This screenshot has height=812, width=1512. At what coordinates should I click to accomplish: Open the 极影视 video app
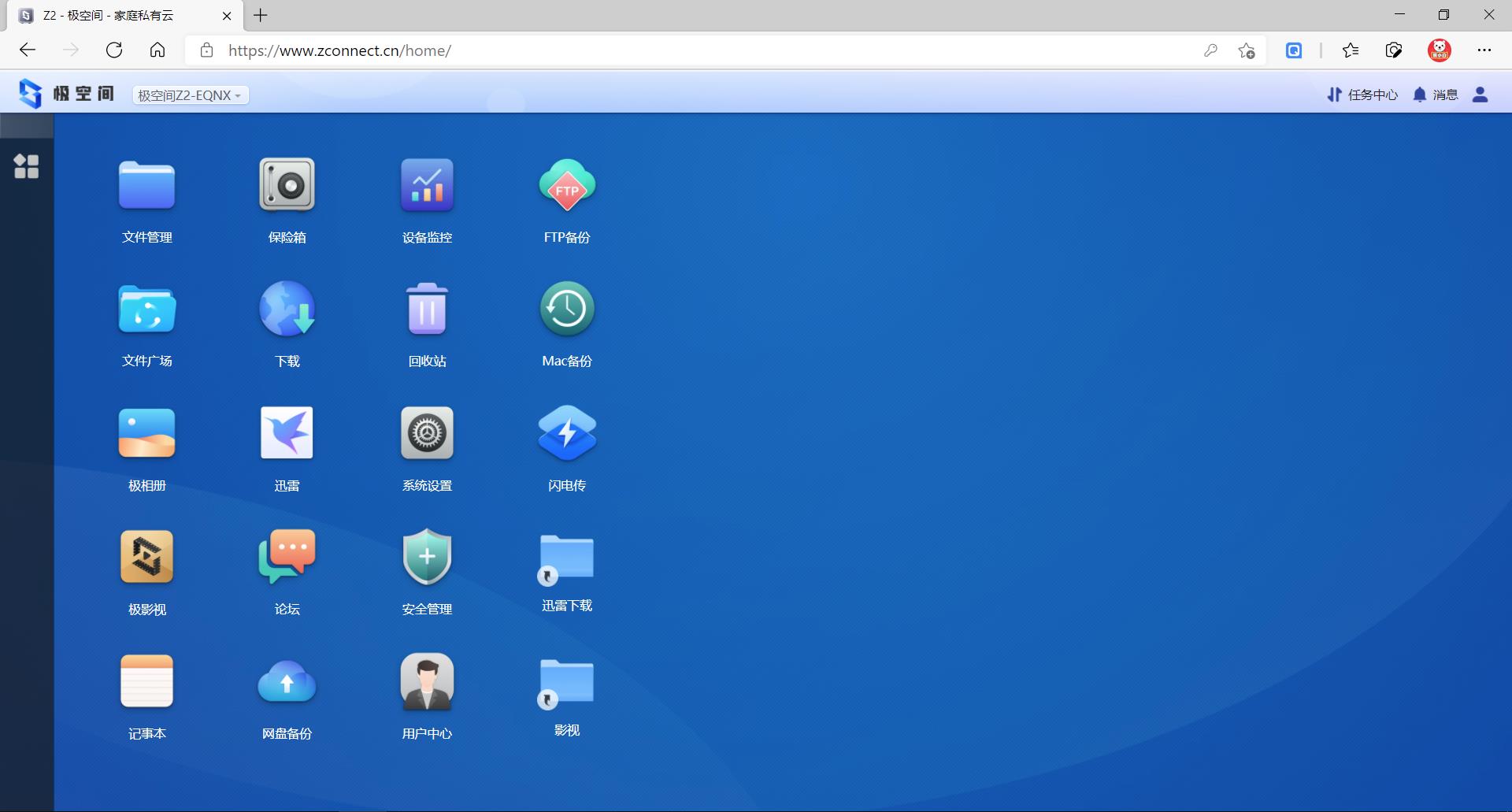[146, 557]
